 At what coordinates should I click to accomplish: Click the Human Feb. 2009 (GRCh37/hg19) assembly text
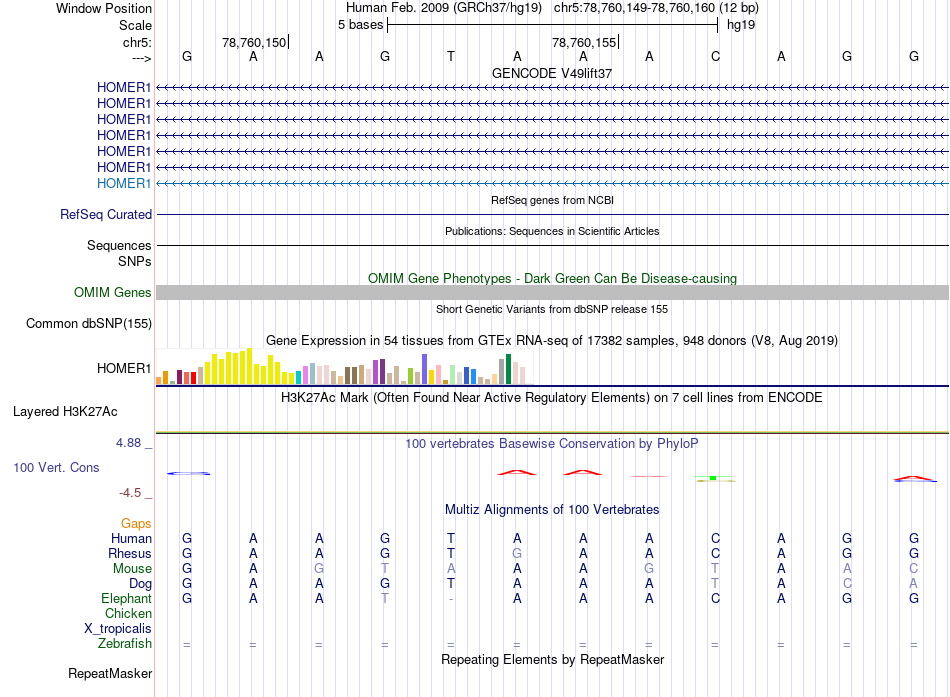(x=443, y=8)
